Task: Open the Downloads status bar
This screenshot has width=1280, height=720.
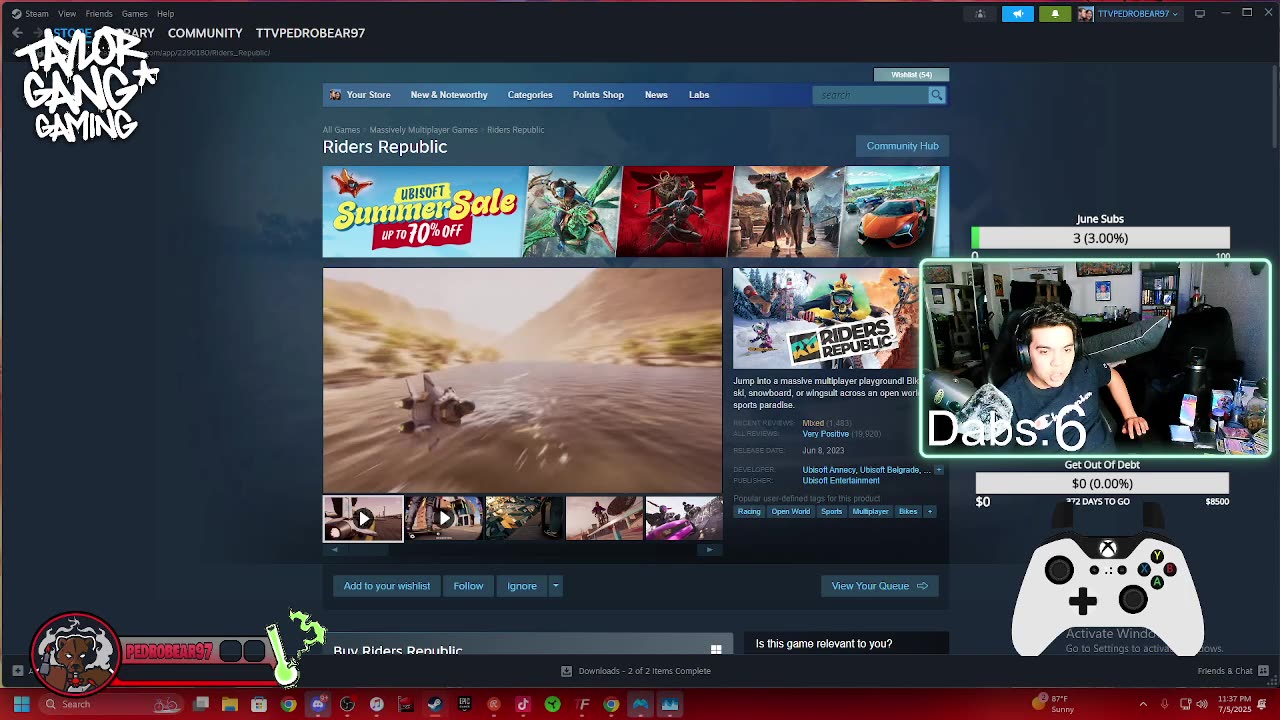Action: [x=636, y=671]
